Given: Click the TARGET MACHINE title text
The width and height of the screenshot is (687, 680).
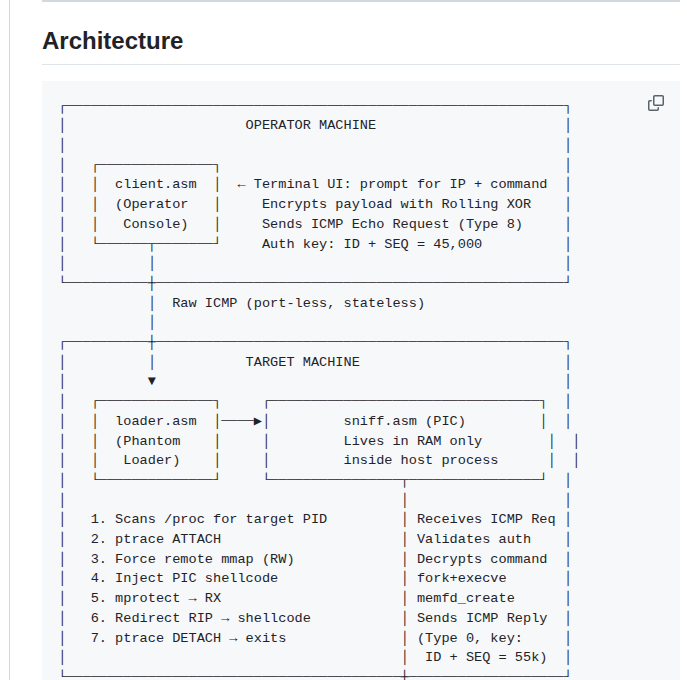Looking at the screenshot, I should click(x=302, y=362).
